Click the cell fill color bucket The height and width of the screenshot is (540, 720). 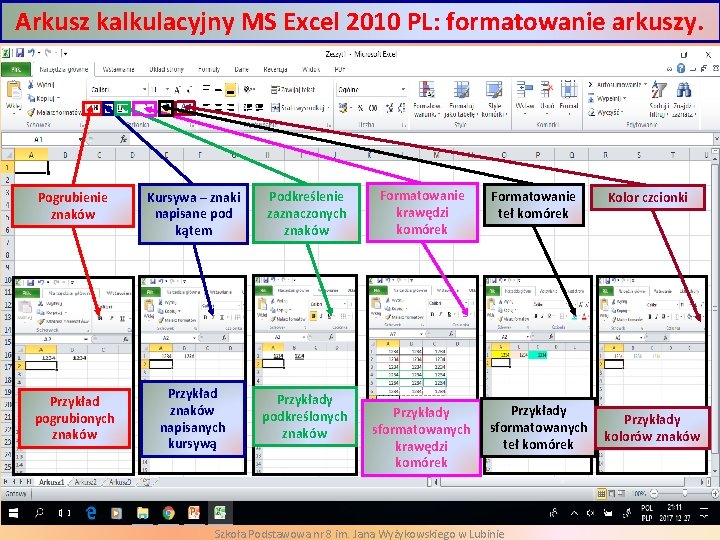(166, 108)
